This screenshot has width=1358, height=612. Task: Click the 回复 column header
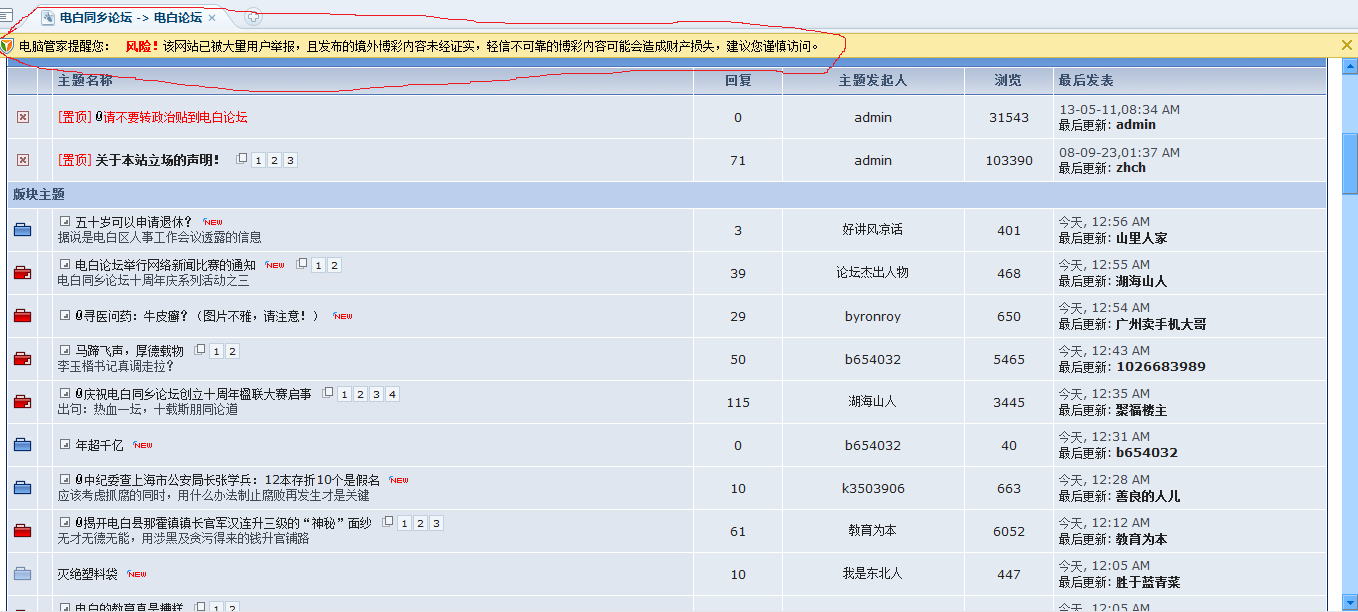[x=737, y=80]
